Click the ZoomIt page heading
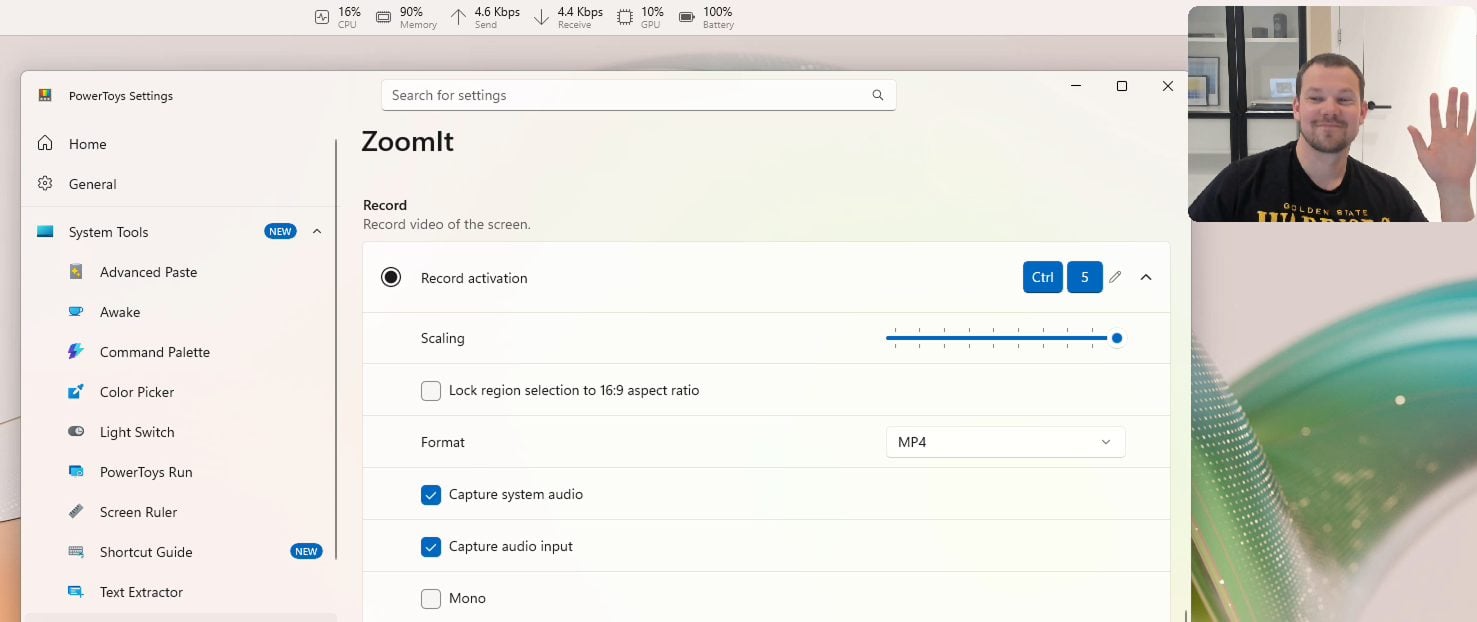 tap(408, 142)
